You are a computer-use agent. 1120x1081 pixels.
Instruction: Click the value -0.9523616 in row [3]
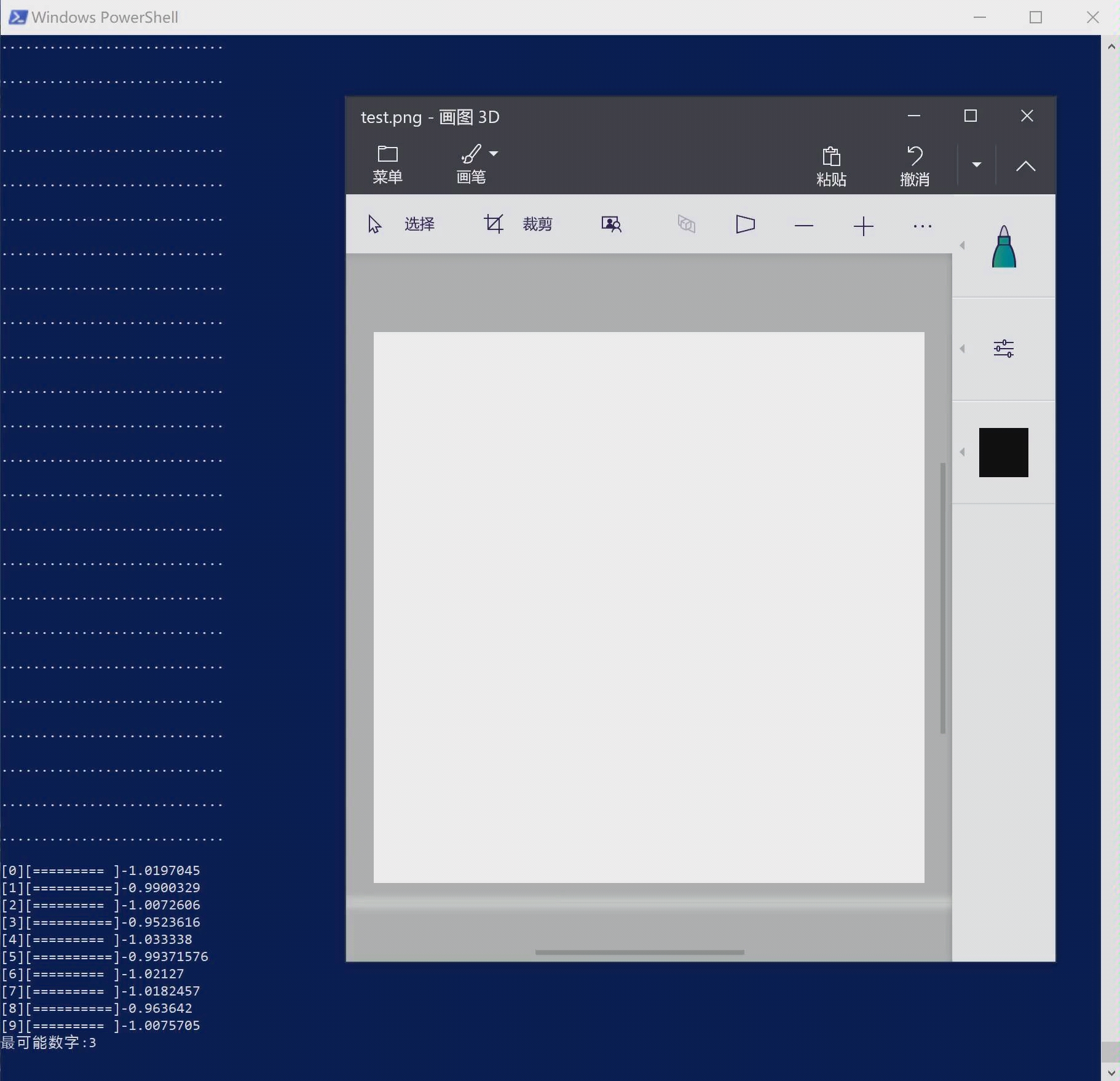click(160, 922)
